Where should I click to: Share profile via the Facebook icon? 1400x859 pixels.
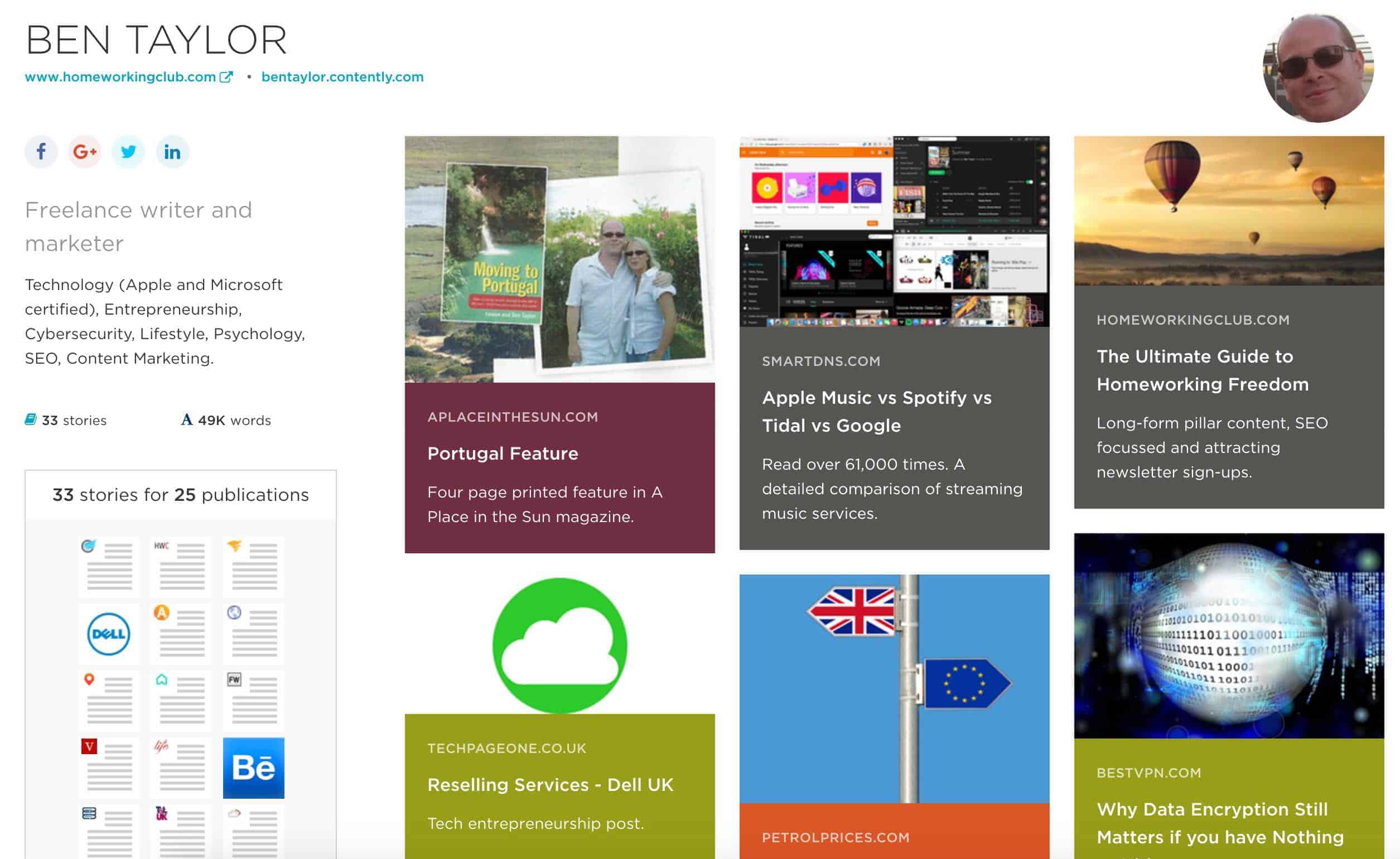tap(41, 152)
